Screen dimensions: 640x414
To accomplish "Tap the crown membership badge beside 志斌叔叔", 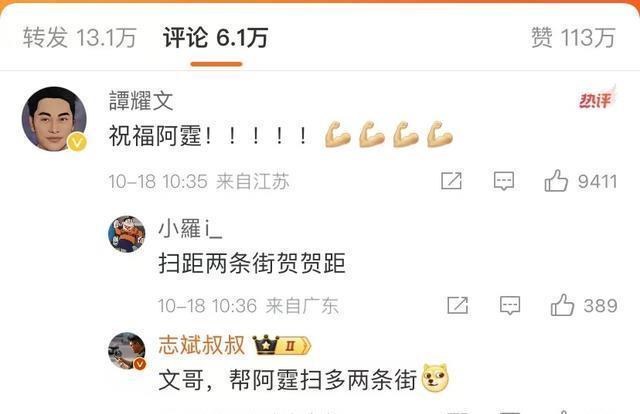I will (282, 345).
